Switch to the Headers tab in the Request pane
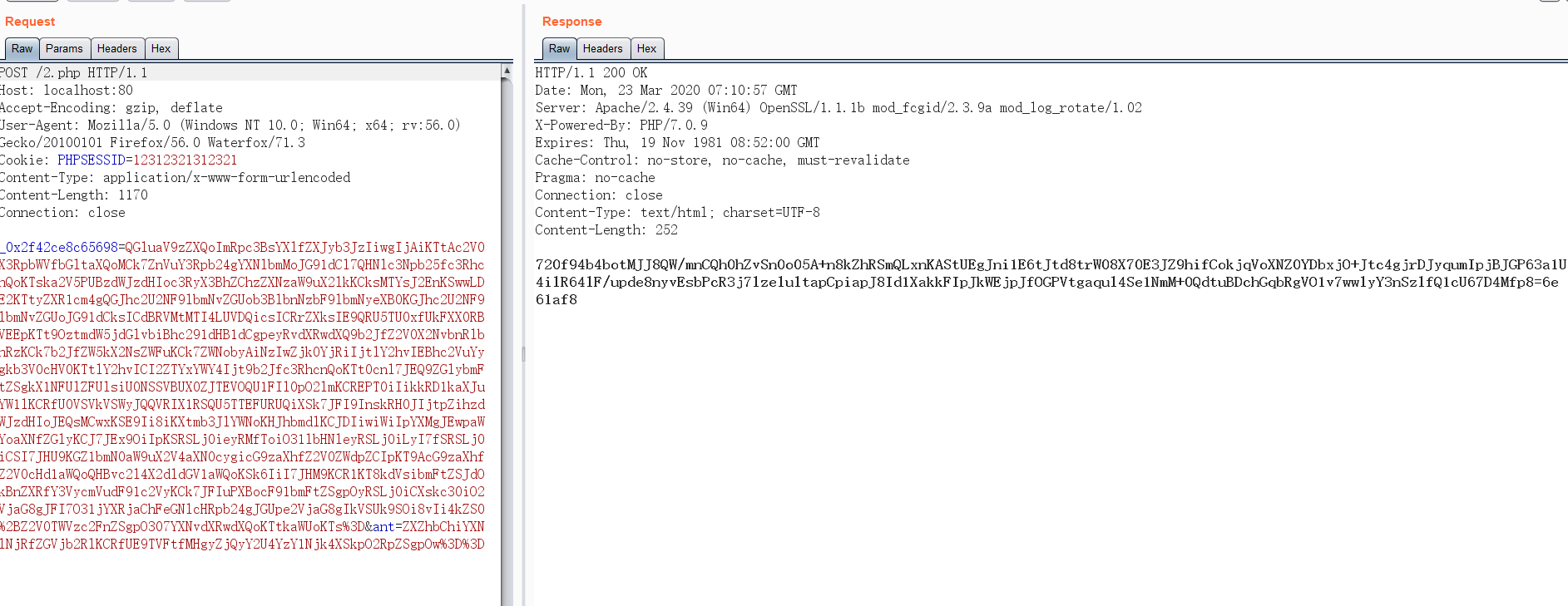This screenshot has width=1568, height=606. pyautogui.click(x=116, y=49)
